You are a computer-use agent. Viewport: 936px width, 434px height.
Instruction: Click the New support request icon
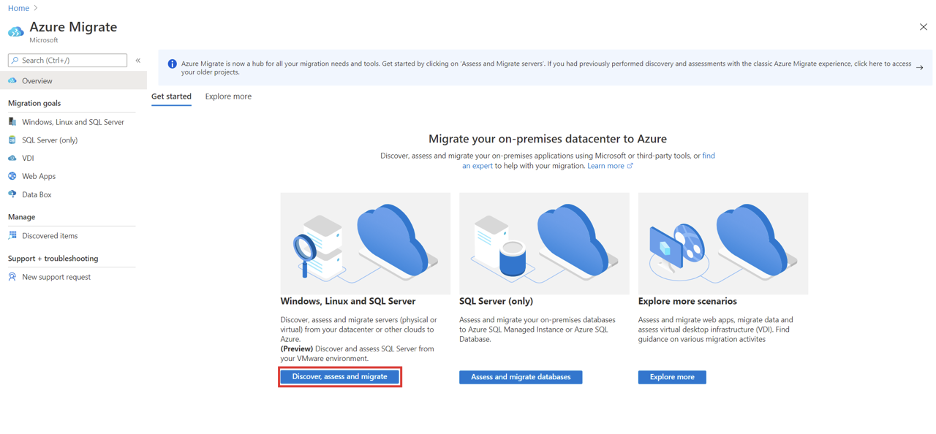click(x=13, y=277)
